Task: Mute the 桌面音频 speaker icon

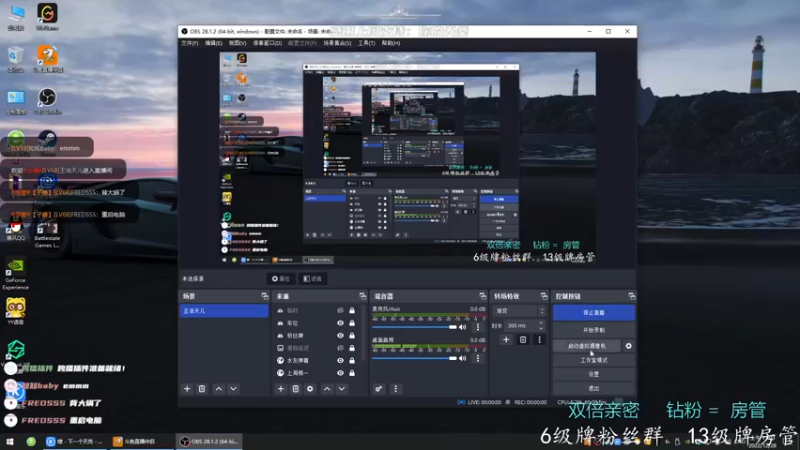Action: point(463,358)
